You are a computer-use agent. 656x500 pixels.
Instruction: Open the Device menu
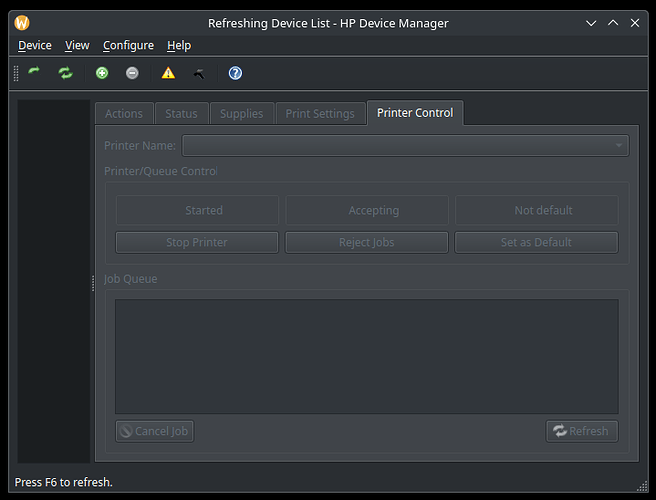pyautogui.click(x=35, y=45)
